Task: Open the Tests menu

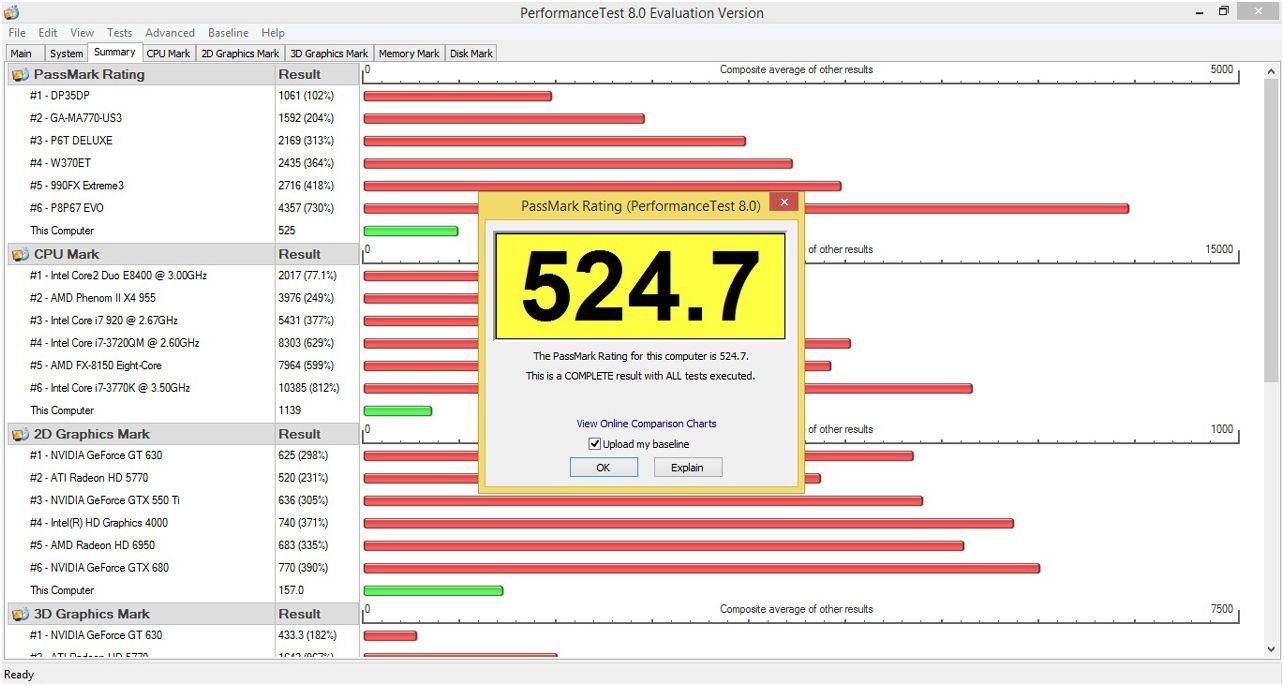Action: [x=118, y=32]
